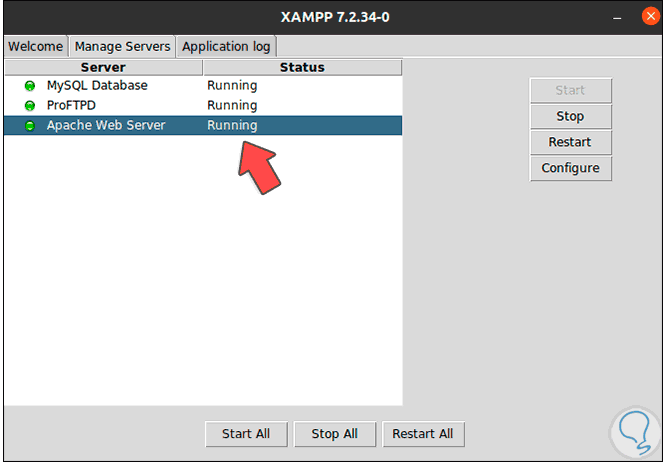
Task: Open the Application log tab
Action: point(226,46)
